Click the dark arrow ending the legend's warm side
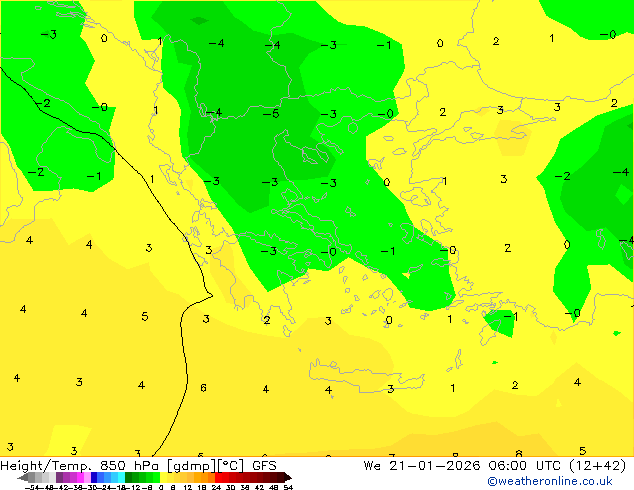The image size is (634, 490). coord(288,478)
